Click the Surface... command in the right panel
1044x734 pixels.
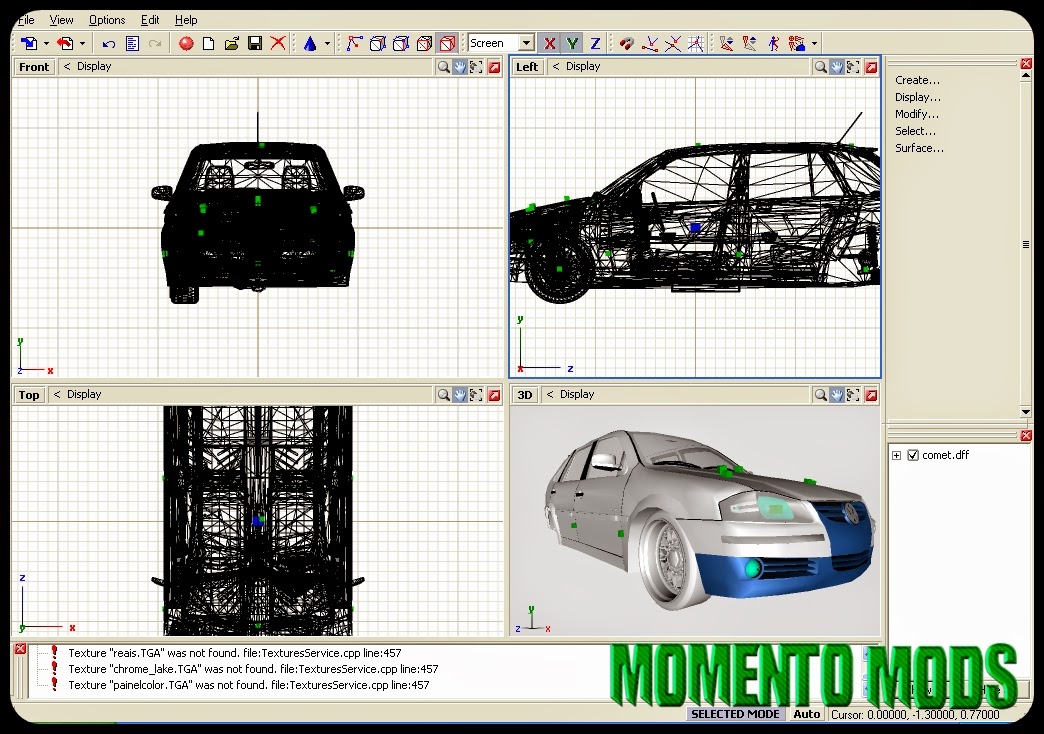point(919,148)
